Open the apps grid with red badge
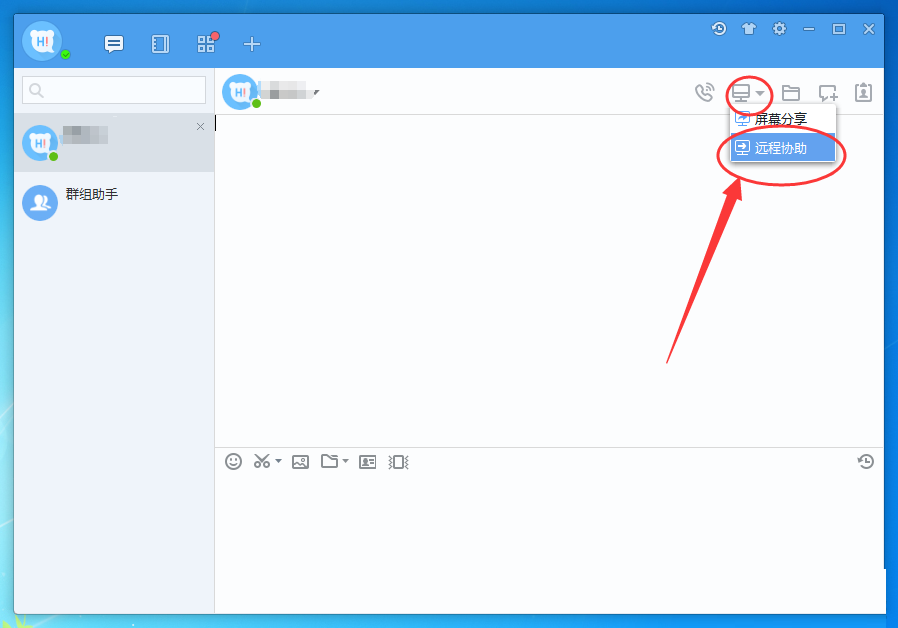The image size is (898, 628). (x=206, y=44)
